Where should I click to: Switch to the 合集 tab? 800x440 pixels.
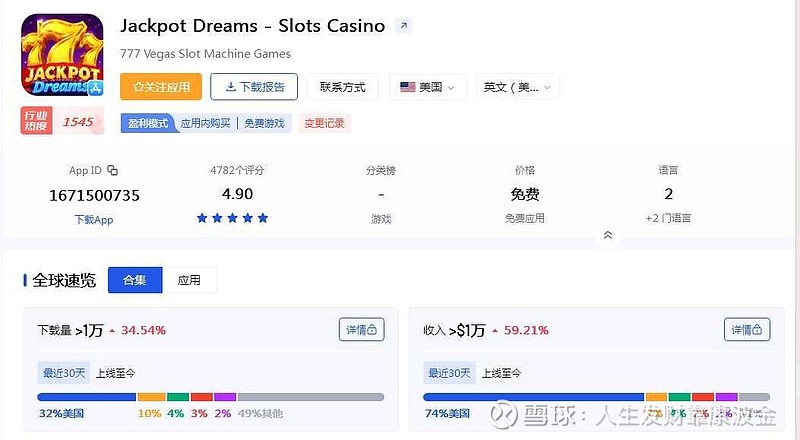[x=134, y=280]
